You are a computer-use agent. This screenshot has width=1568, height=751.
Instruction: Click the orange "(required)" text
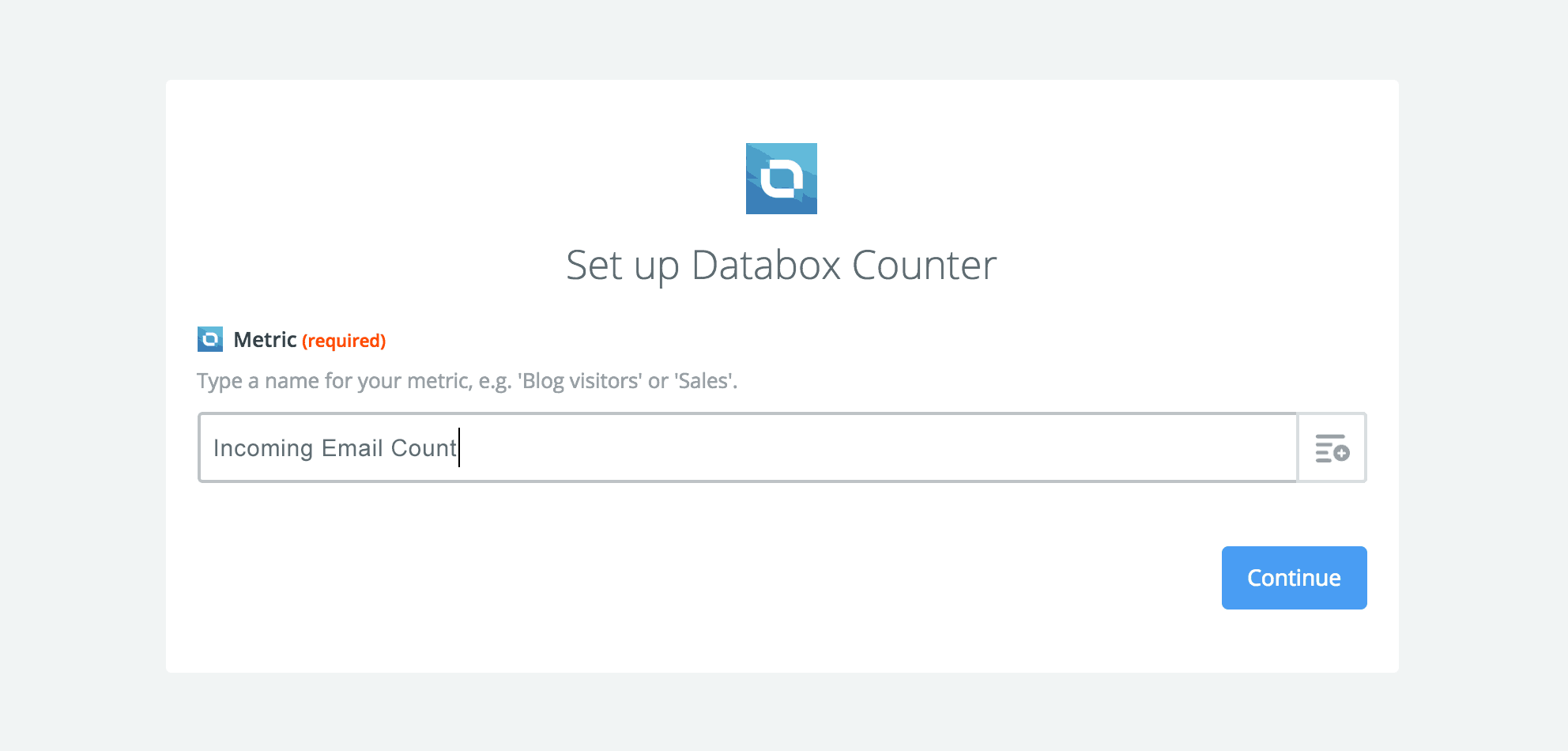click(344, 341)
